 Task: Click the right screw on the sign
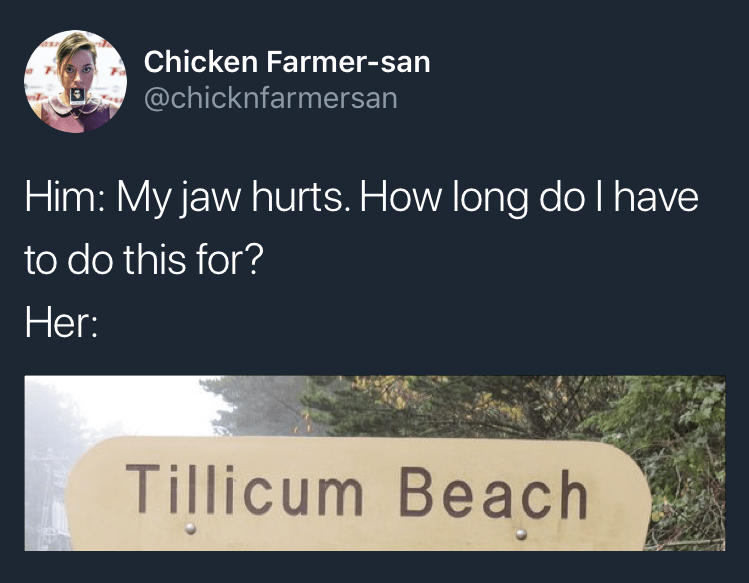(x=521, y=534)
